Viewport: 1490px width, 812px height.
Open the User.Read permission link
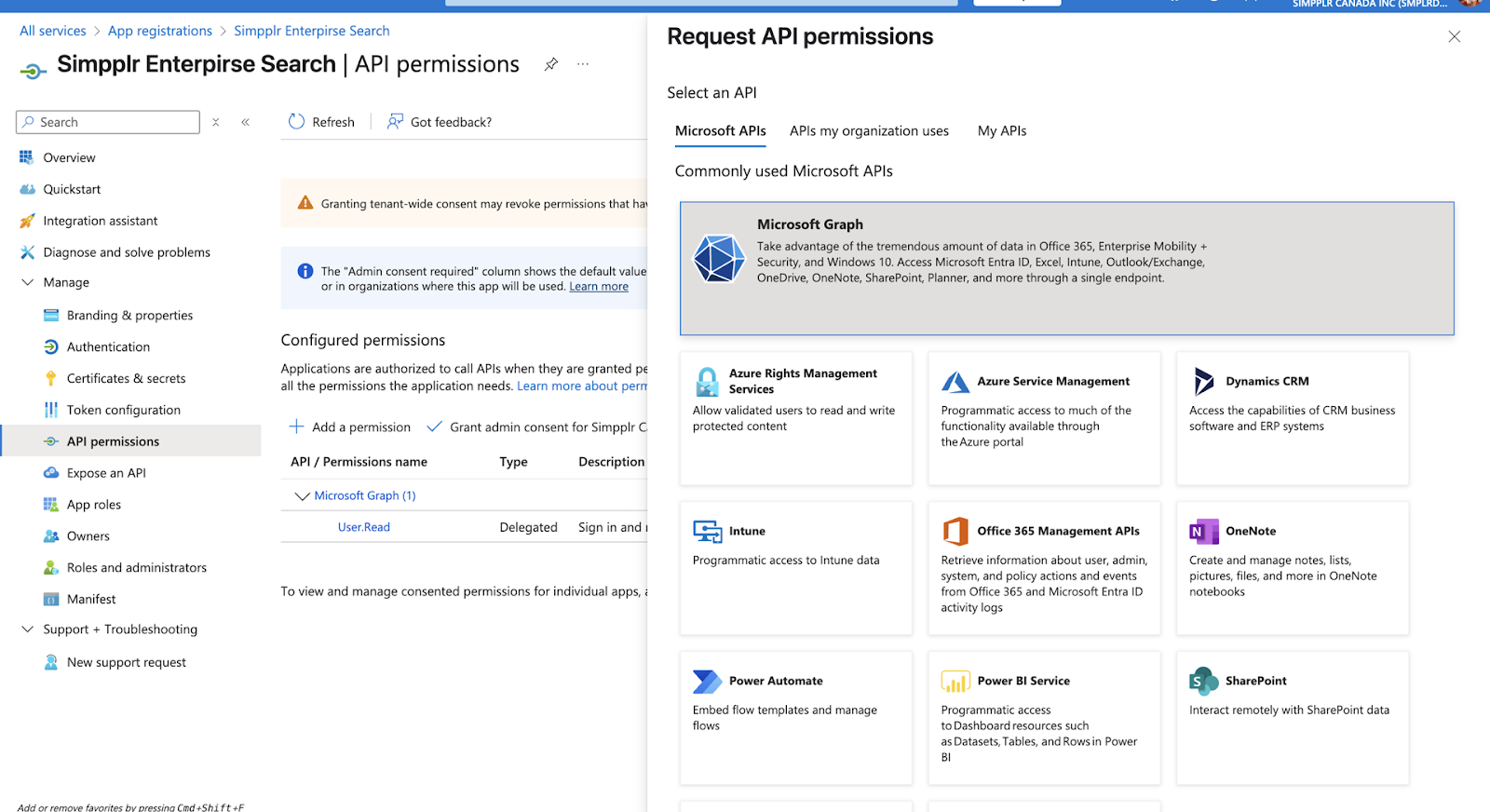(363, 527)
